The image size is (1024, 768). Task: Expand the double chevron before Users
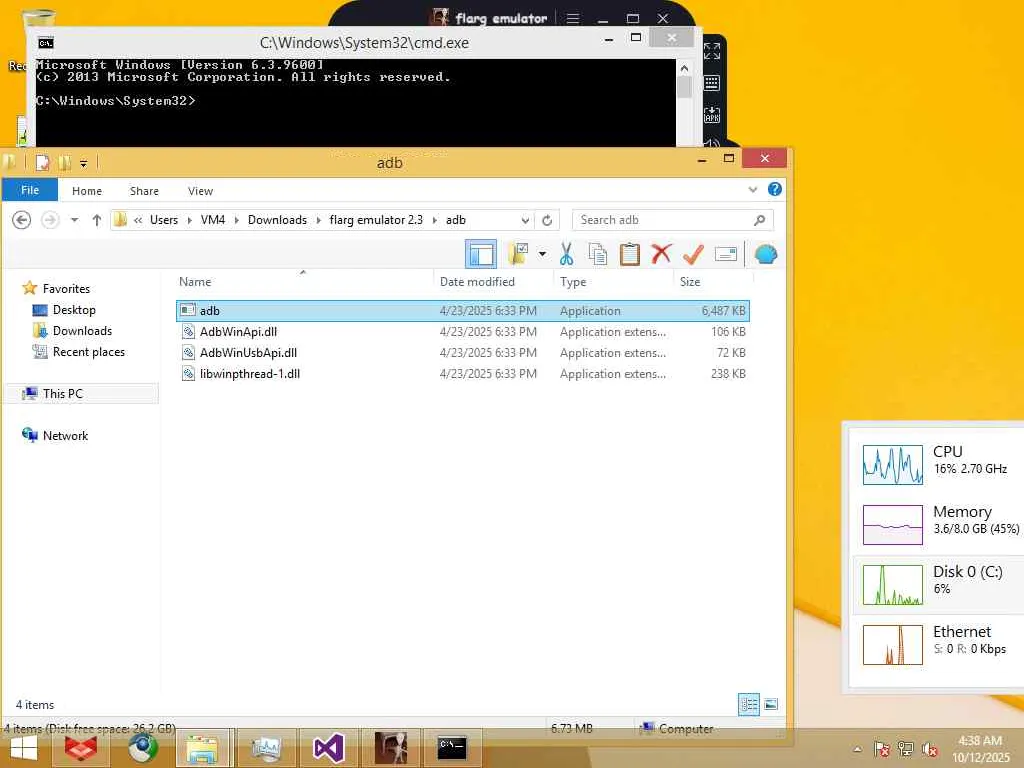click(x=138, y=220)
